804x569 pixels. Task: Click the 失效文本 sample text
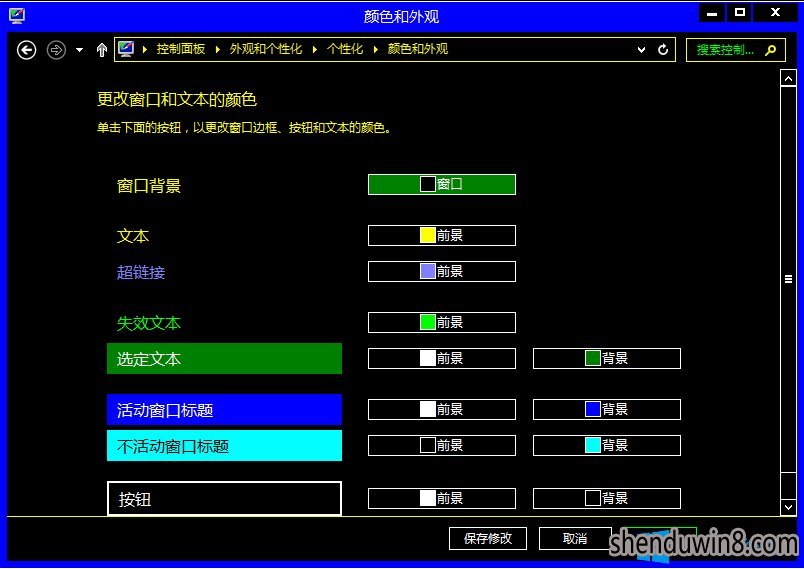click(x=149, y=323)
